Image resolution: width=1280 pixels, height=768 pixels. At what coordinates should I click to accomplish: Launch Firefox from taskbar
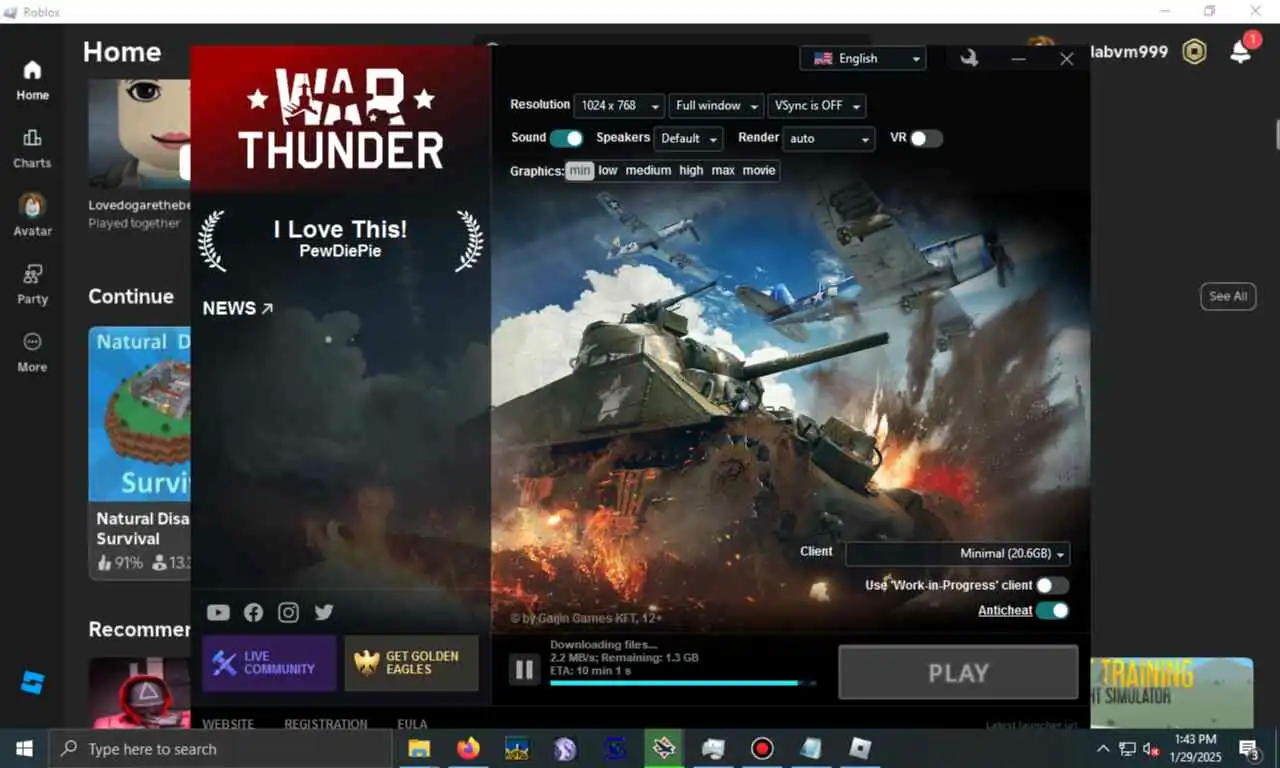tap(468, 748)
